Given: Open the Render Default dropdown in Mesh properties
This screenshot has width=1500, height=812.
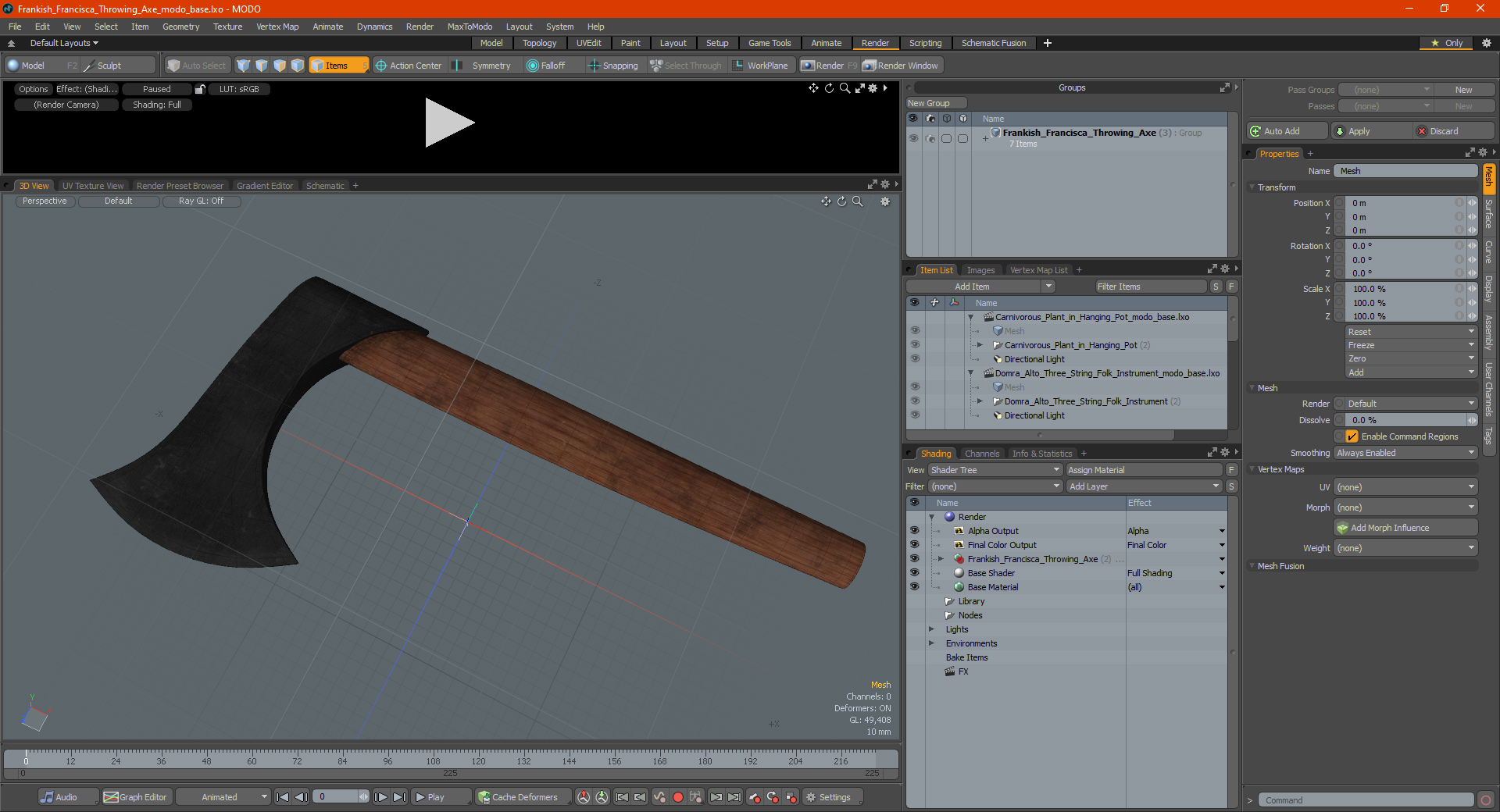Looking at the screenshot, I should tap(1411, 404).
